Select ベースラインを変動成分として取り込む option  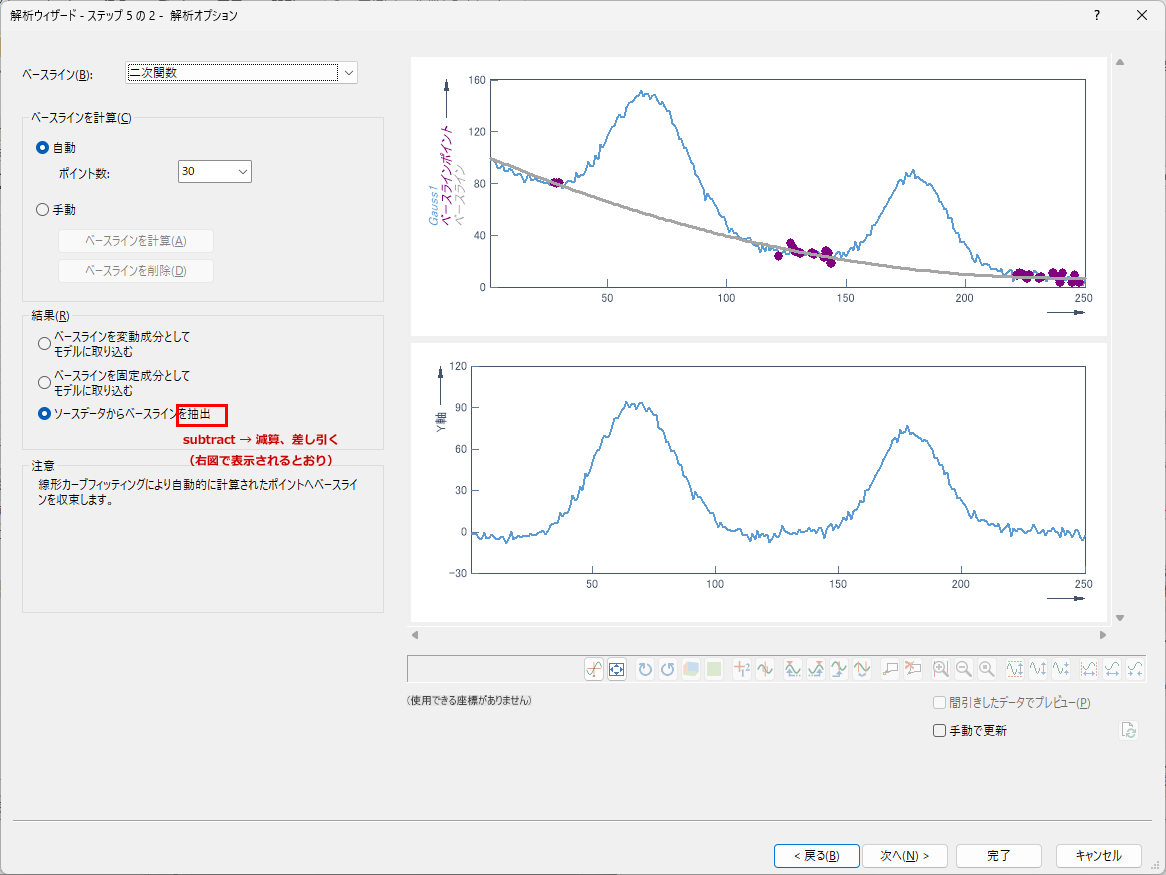pos(43,344)
